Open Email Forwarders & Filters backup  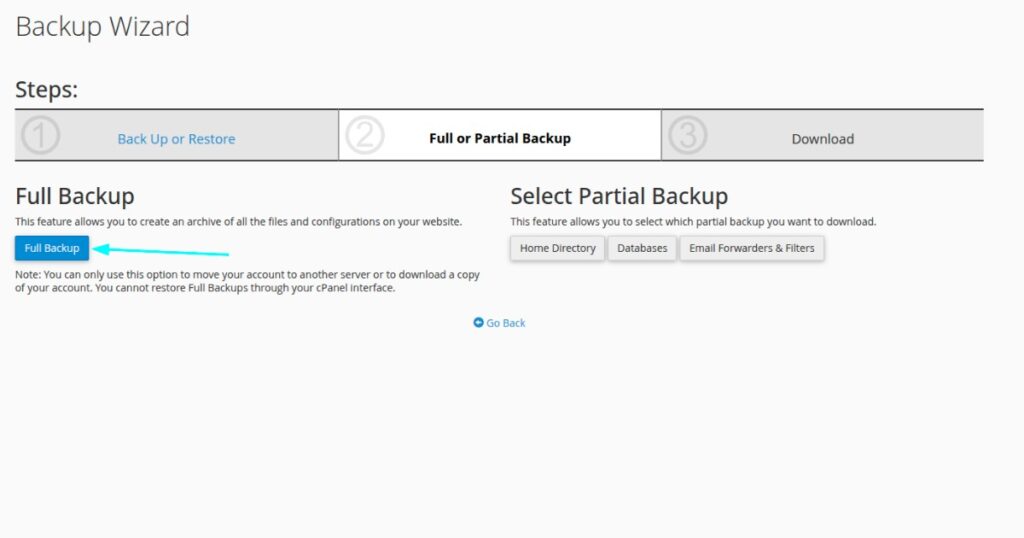click(x=751, y=248)
